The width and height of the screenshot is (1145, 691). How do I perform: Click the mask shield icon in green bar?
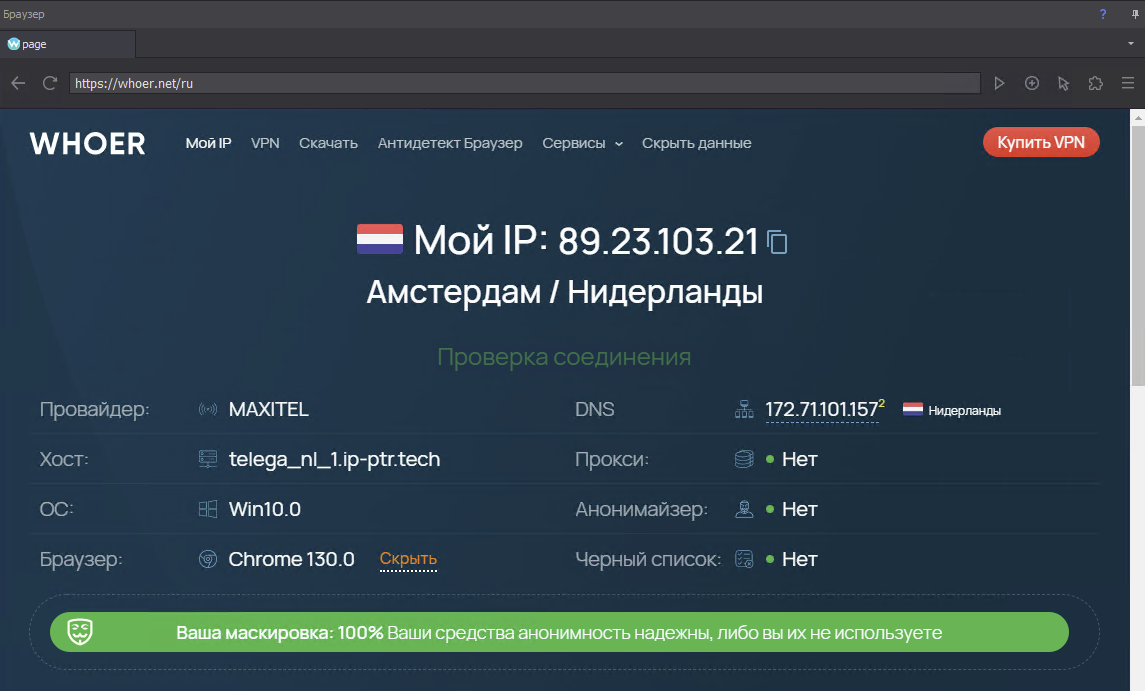(80, 632)
